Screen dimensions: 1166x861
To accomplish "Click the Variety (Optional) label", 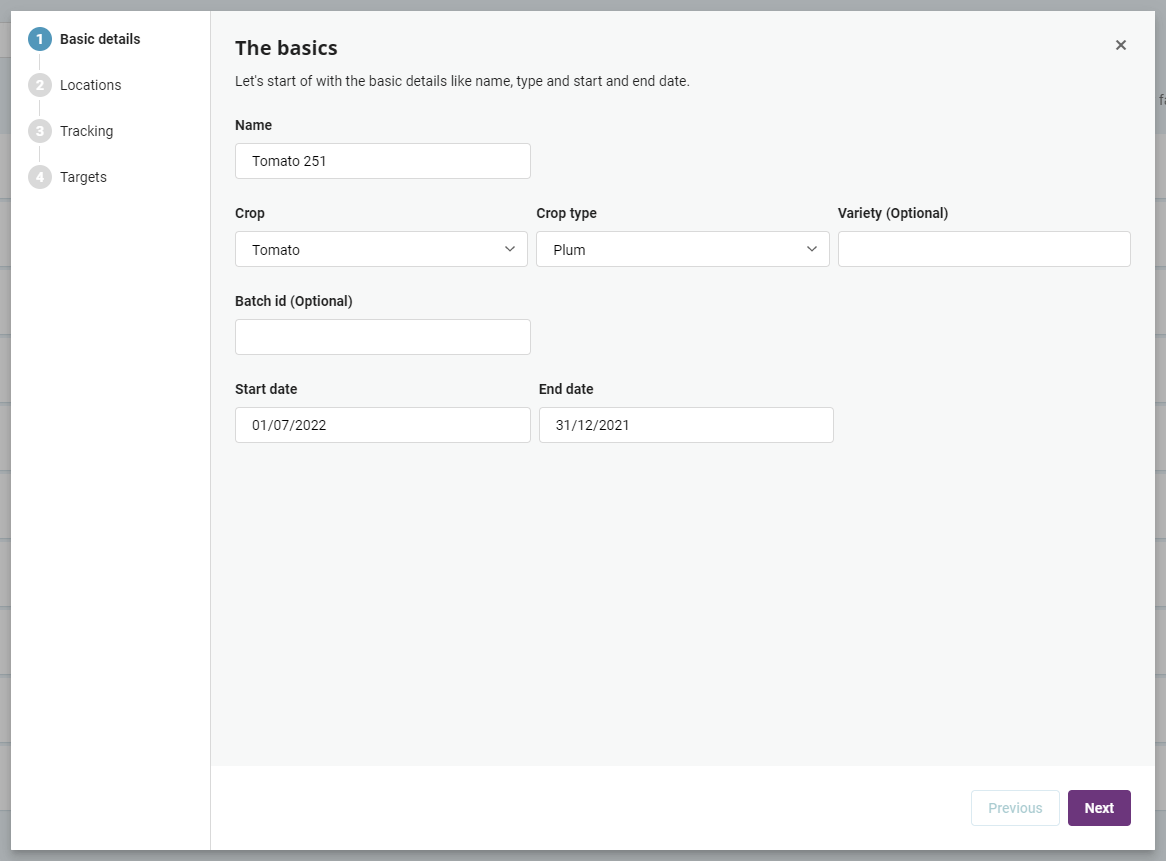I will pos(893,213).
